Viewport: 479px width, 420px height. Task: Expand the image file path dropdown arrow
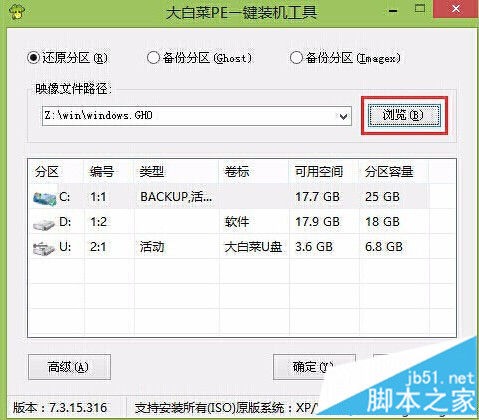click(343, 116)
